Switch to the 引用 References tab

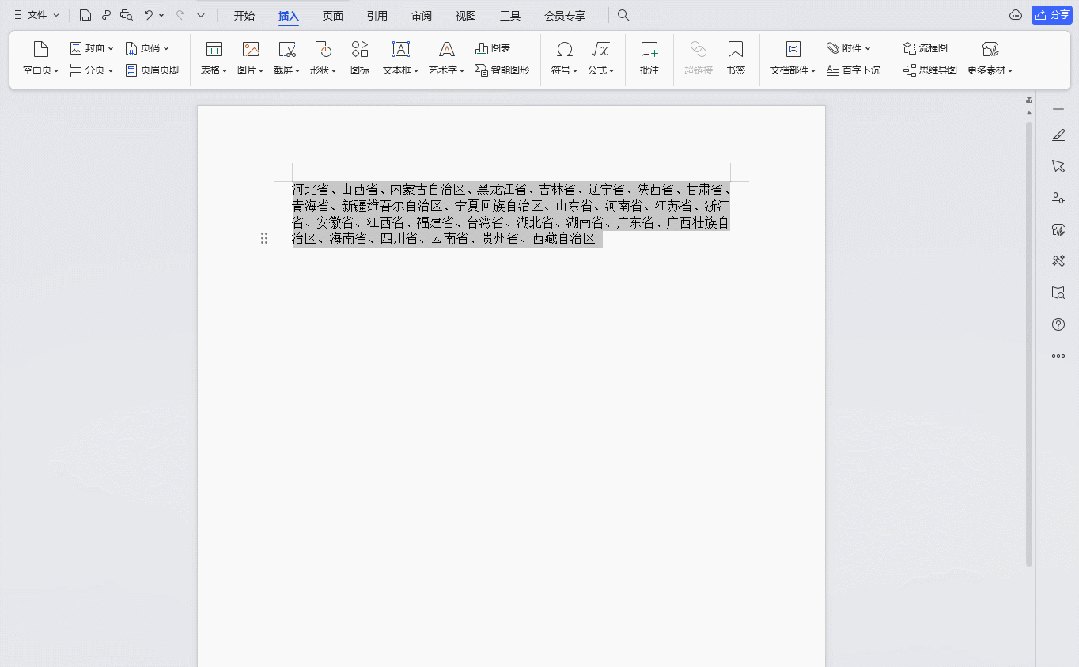click(x=377, y=15)
